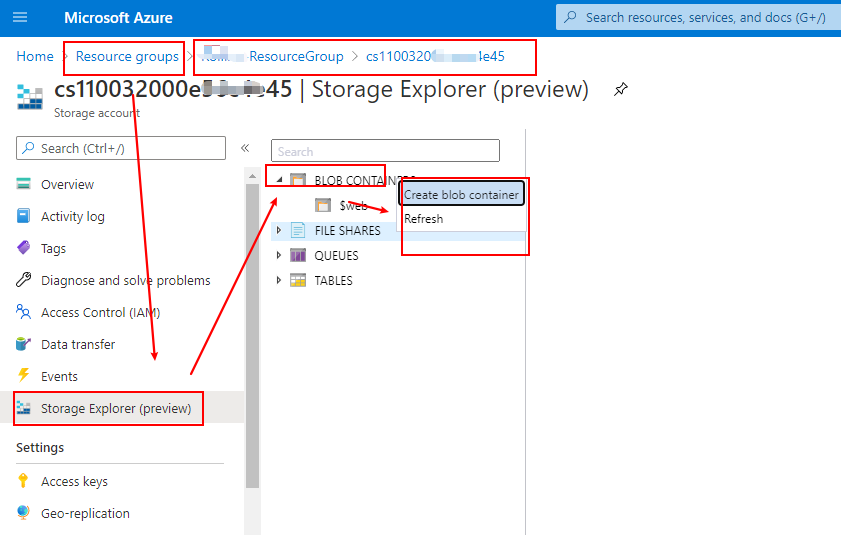Click the lightning Events icon

pyautogui.click(x=24, y=375)
